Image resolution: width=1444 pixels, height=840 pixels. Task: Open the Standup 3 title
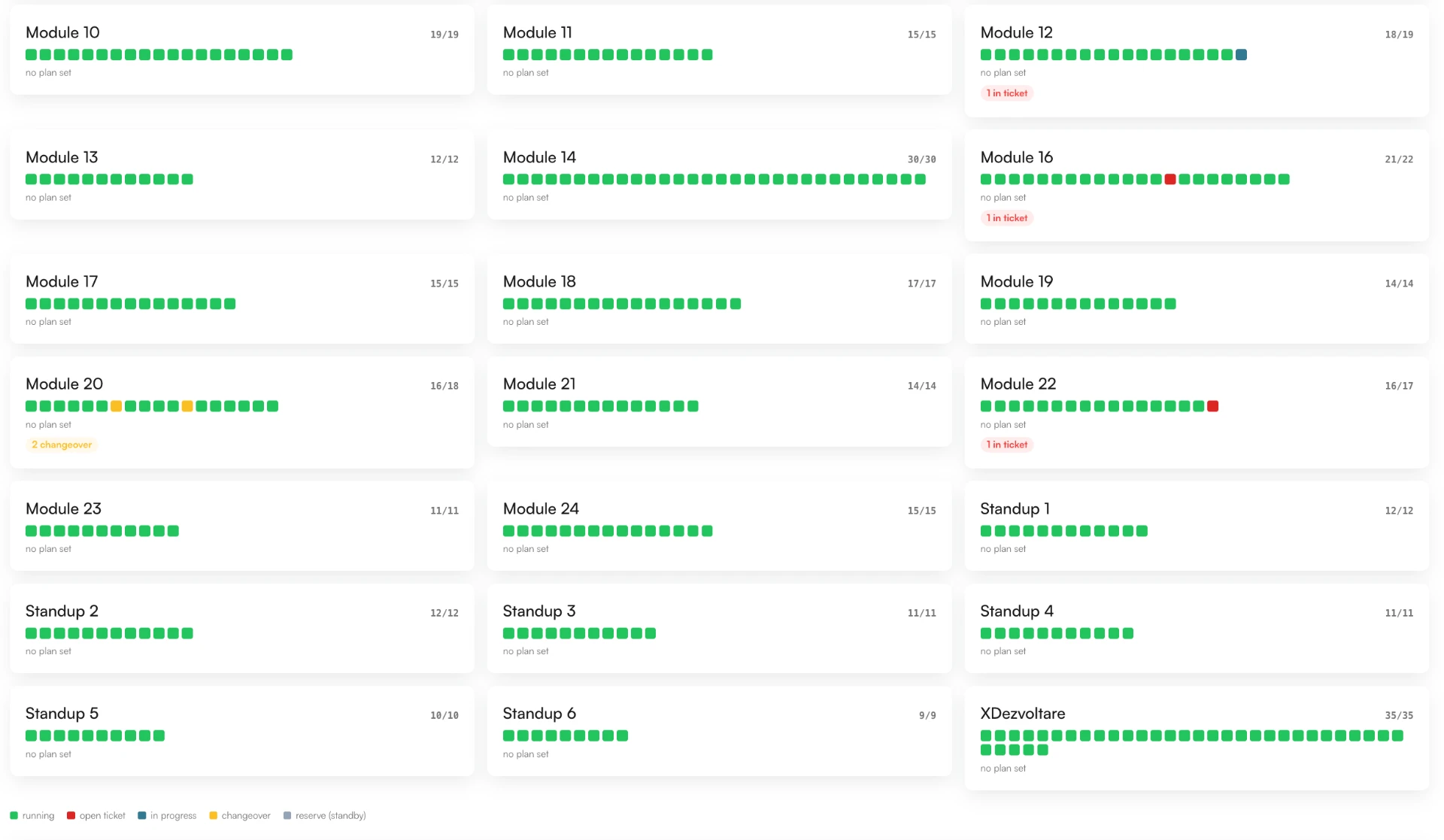pos(539,611)
